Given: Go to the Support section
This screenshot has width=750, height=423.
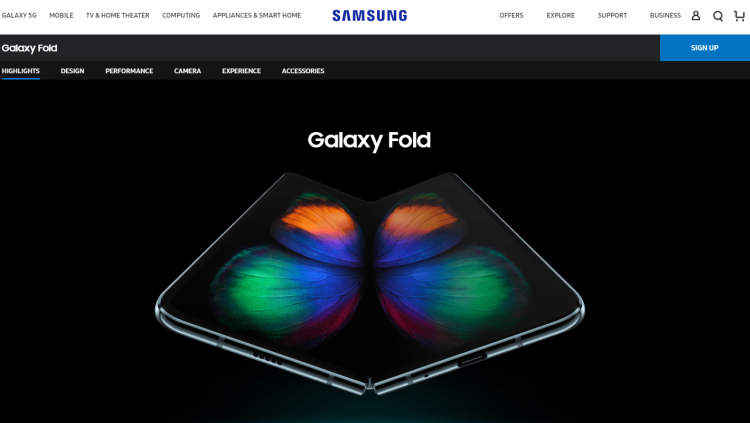Looking at the screenshot, I should click(x=612, y=15).
